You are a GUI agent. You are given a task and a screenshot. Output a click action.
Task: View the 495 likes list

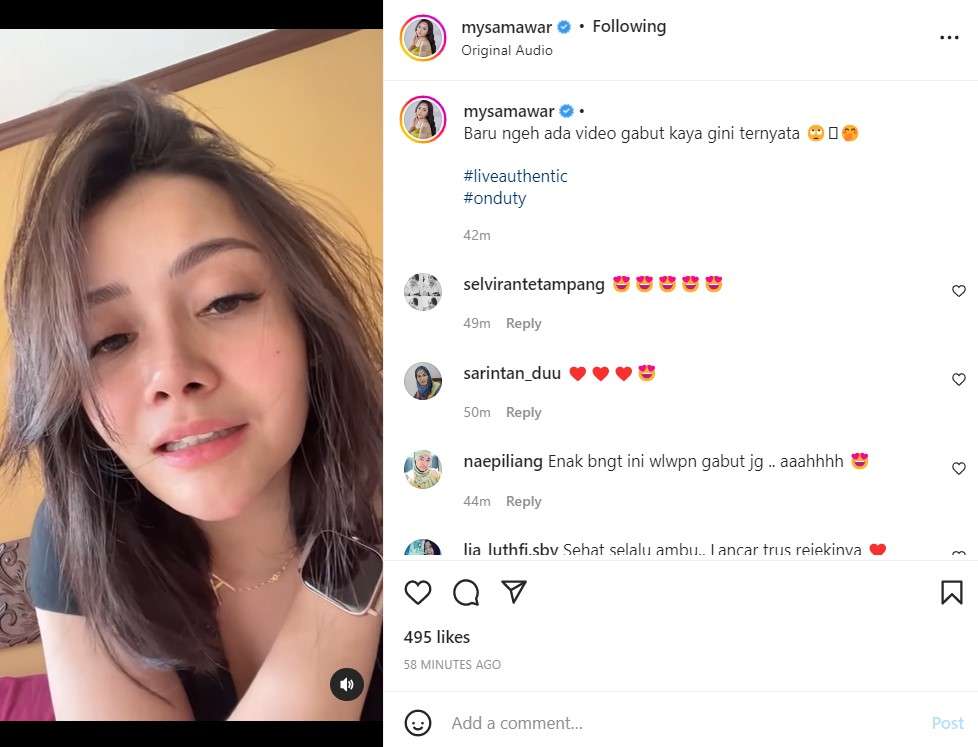[x=436, y=637]
